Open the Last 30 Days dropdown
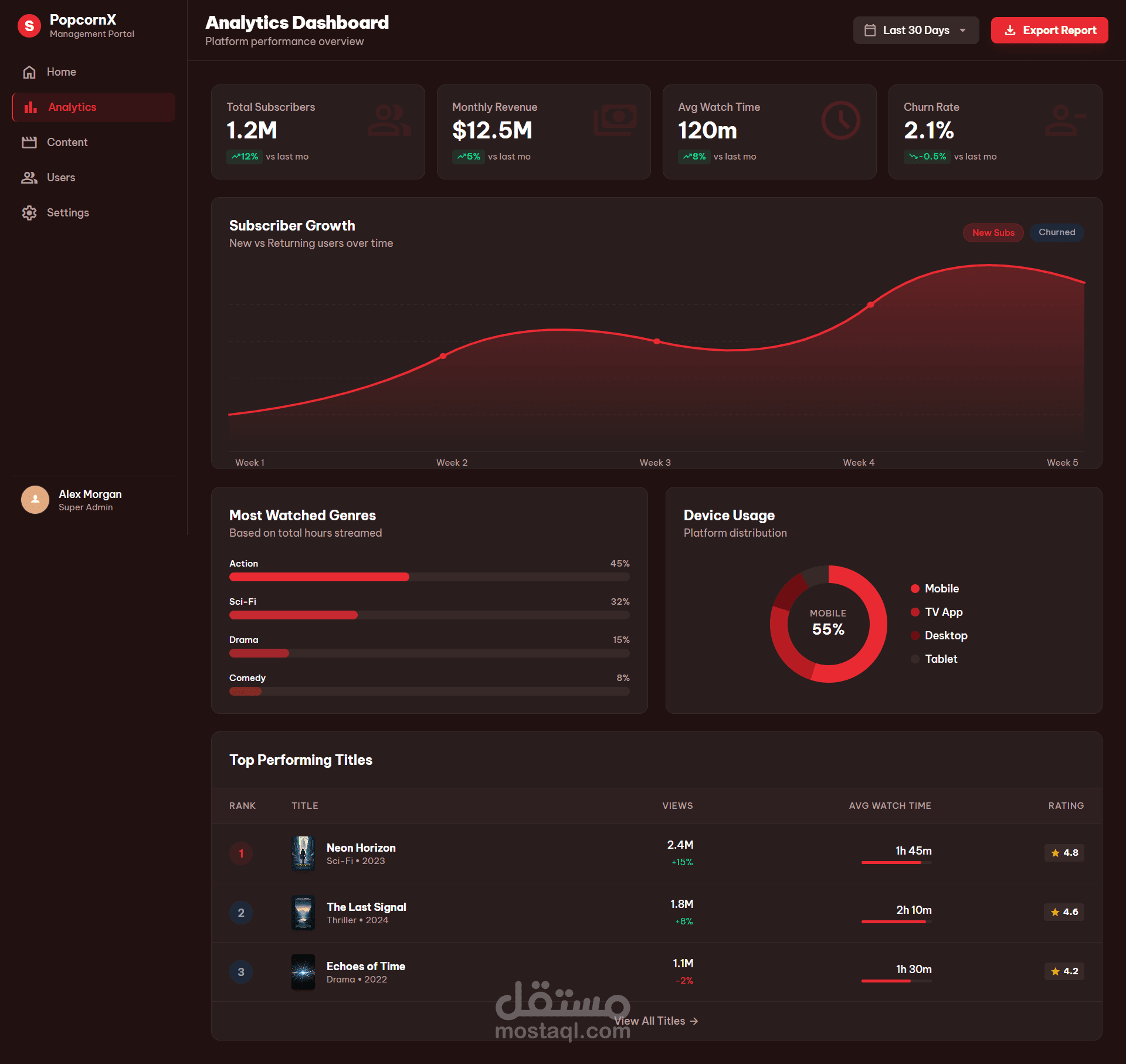Screen dimensions: 1126x1064 pyautogui.click(x=915, y=31)
